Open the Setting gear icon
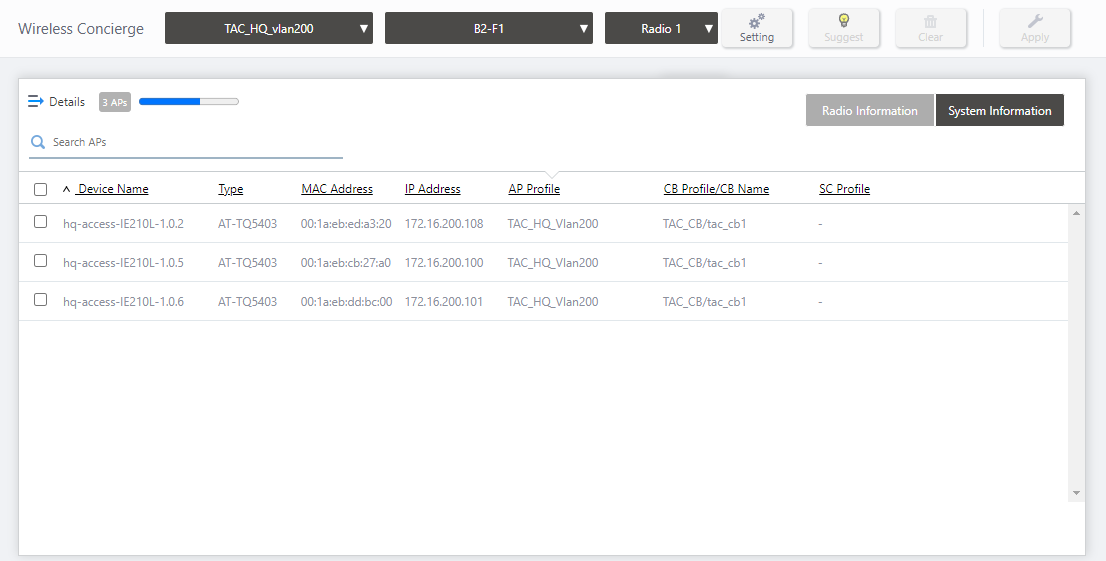 tap(756, 21)
